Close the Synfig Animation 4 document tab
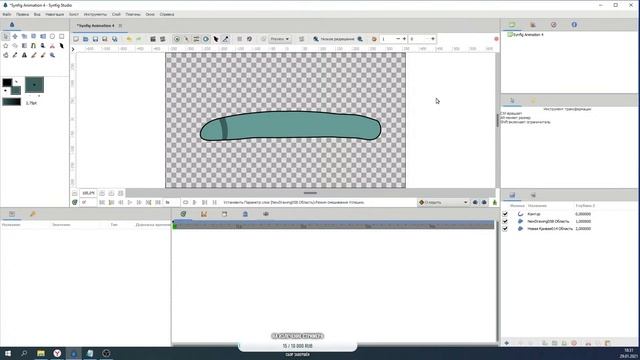 click(120, 26)
